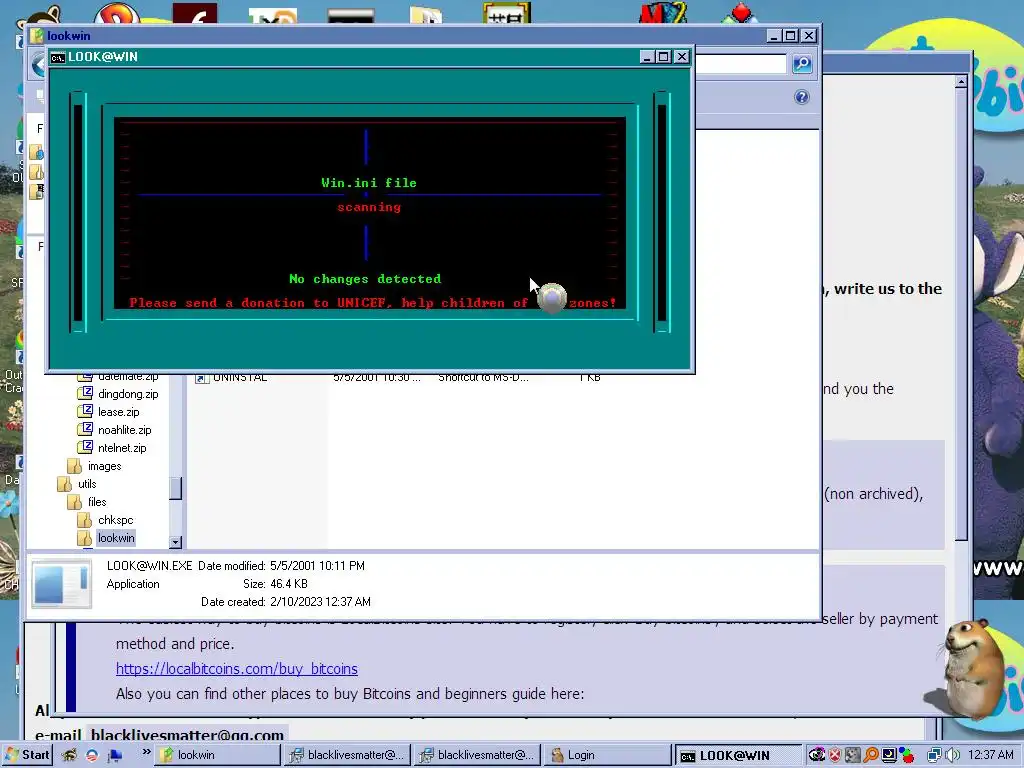Open the localbitcoins.com buy_bitcoins link

(x=236, y=669)
